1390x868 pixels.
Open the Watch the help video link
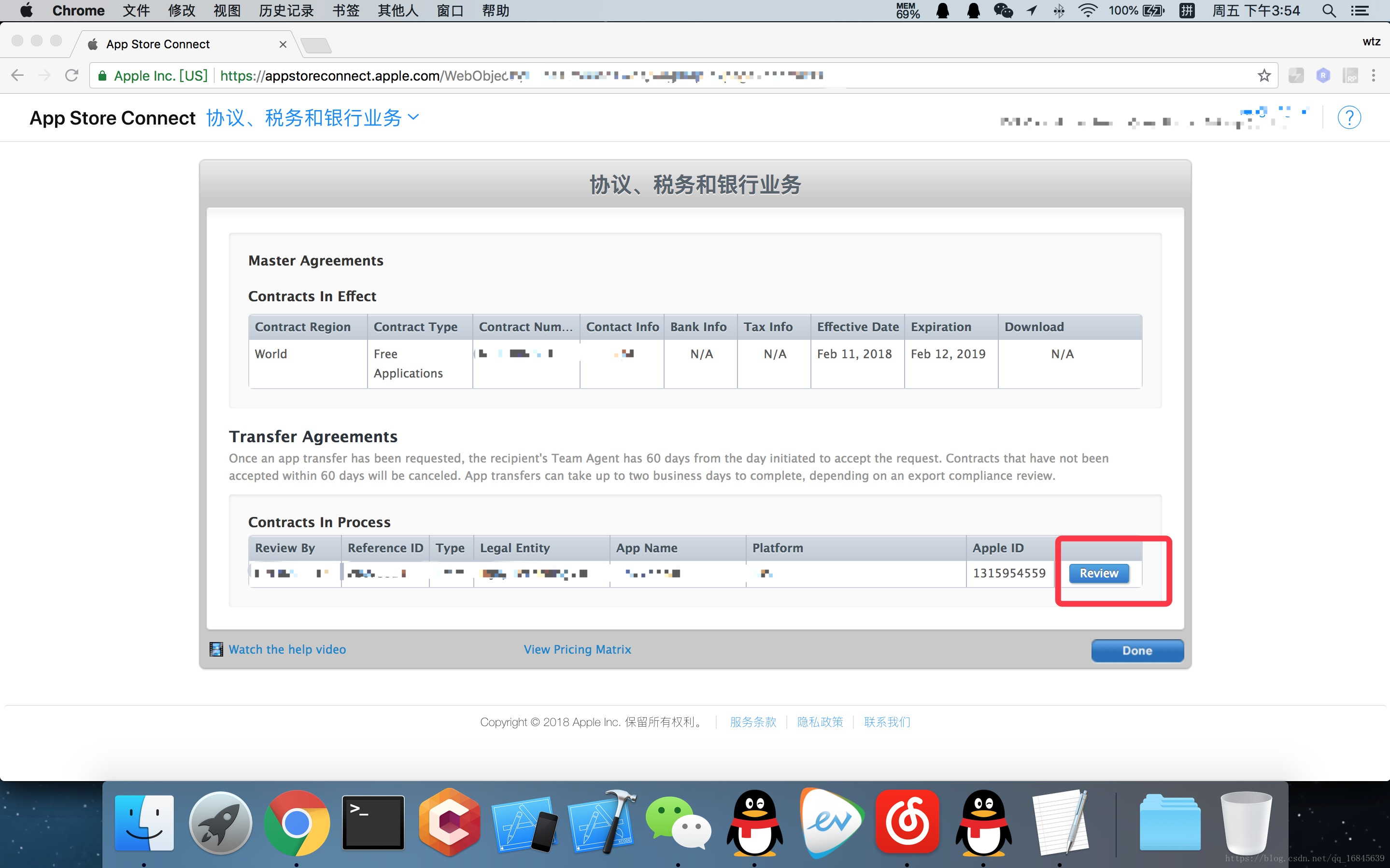287,649
